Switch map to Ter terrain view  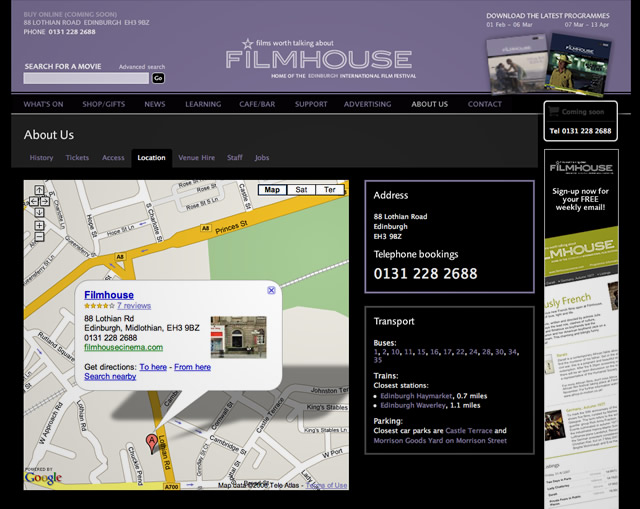pos(330,190)
